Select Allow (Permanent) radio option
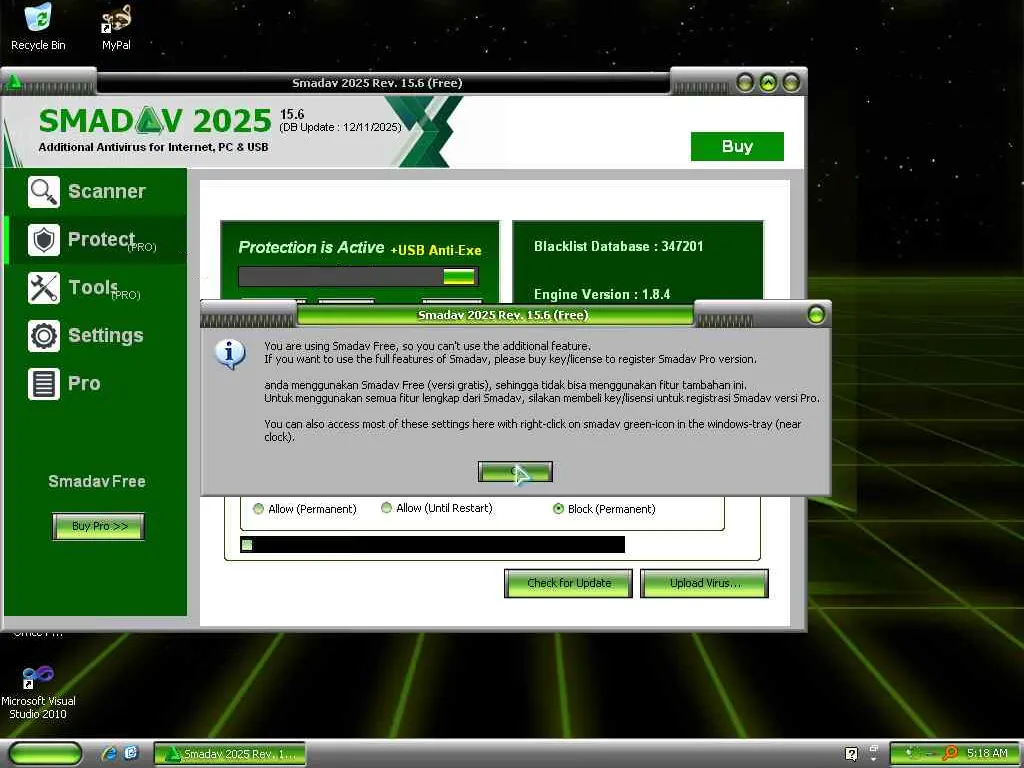This screenshot has width=1024, height=768. (x=259, y=509)
